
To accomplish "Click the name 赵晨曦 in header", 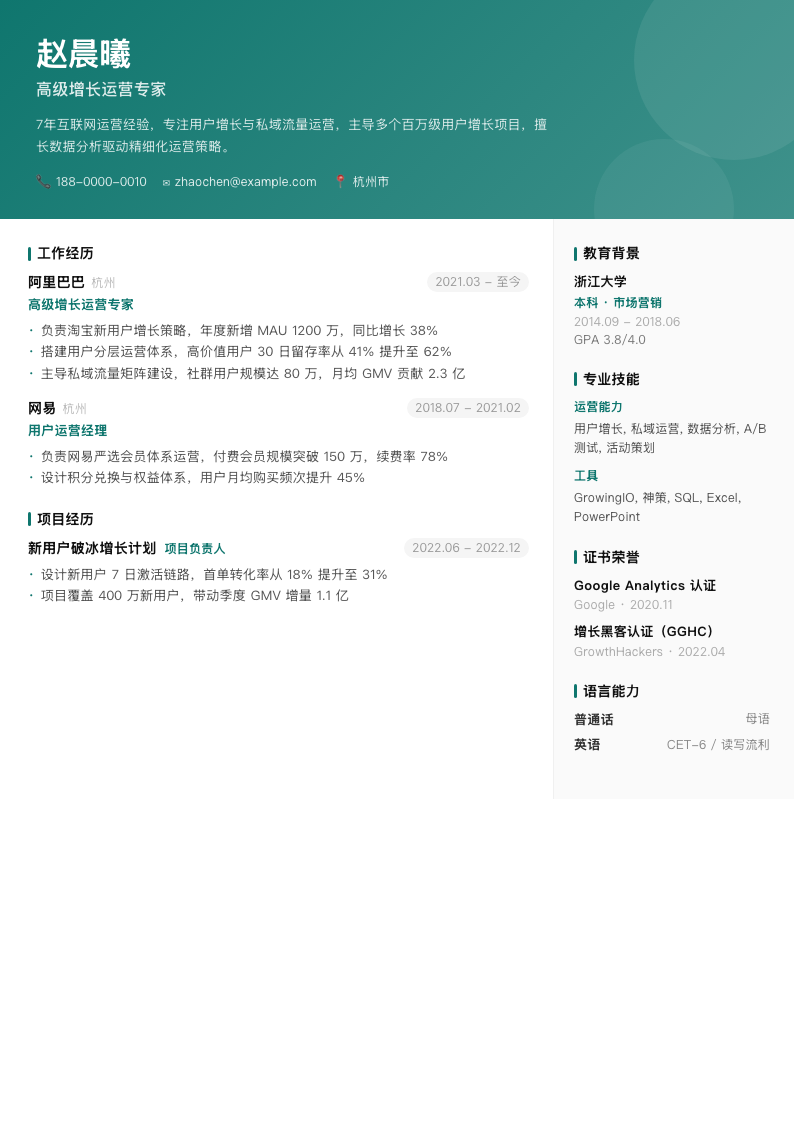I will click(83, 54).
